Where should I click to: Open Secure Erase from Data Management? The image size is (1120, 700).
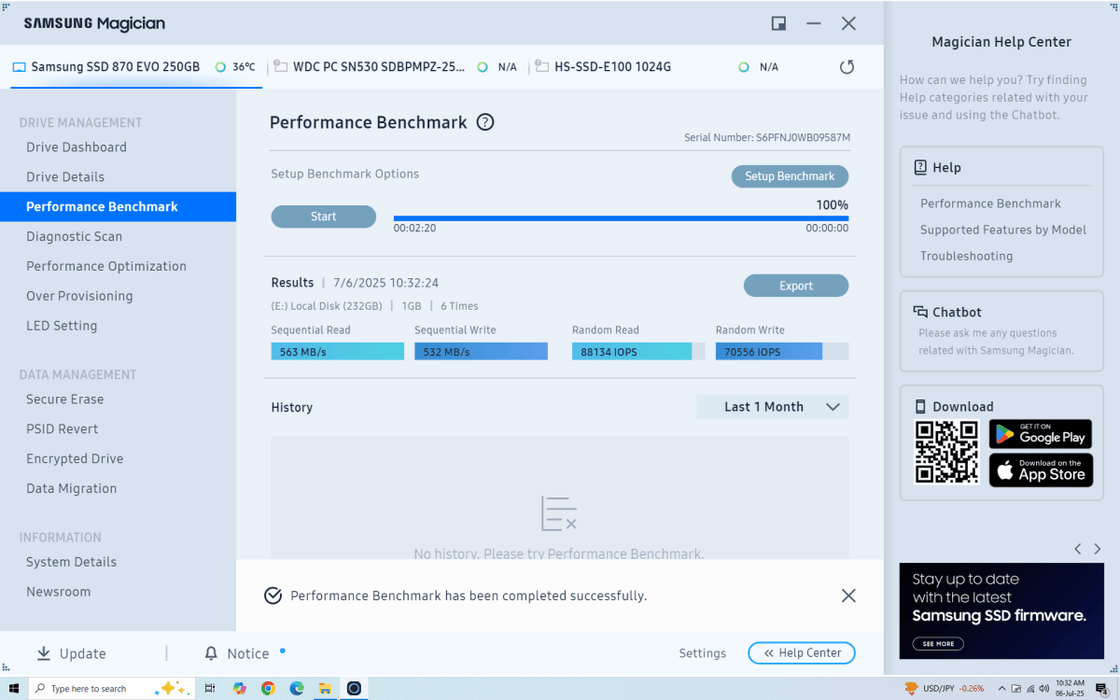coord(65,399)
